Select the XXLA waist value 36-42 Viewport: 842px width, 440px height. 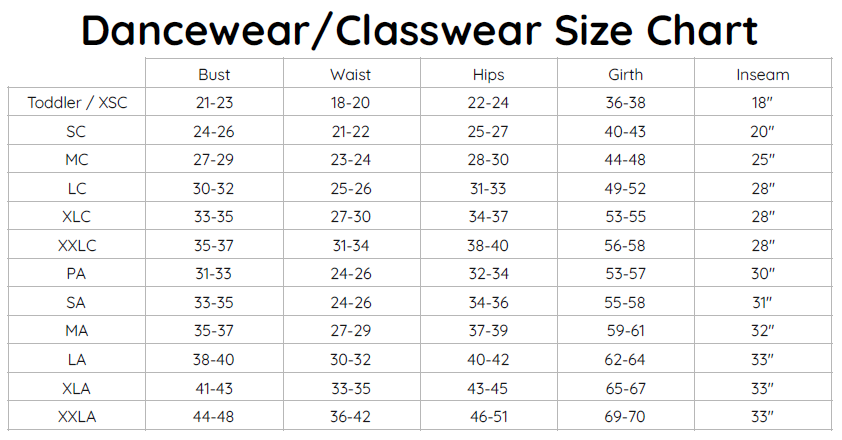coord(351,415)
